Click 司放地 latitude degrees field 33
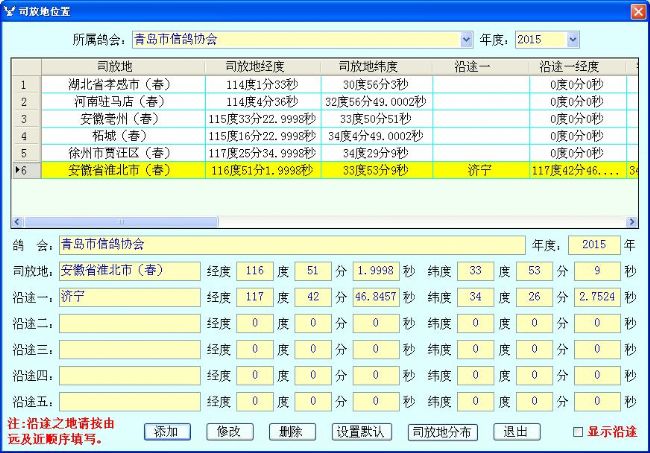This screenshot has height=453, width=650. pos(475,271)
